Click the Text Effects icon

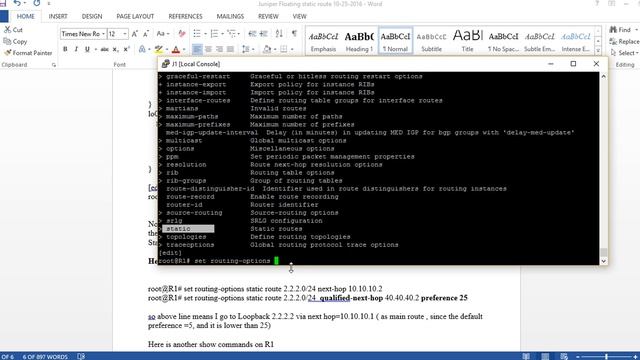(142, 49)
